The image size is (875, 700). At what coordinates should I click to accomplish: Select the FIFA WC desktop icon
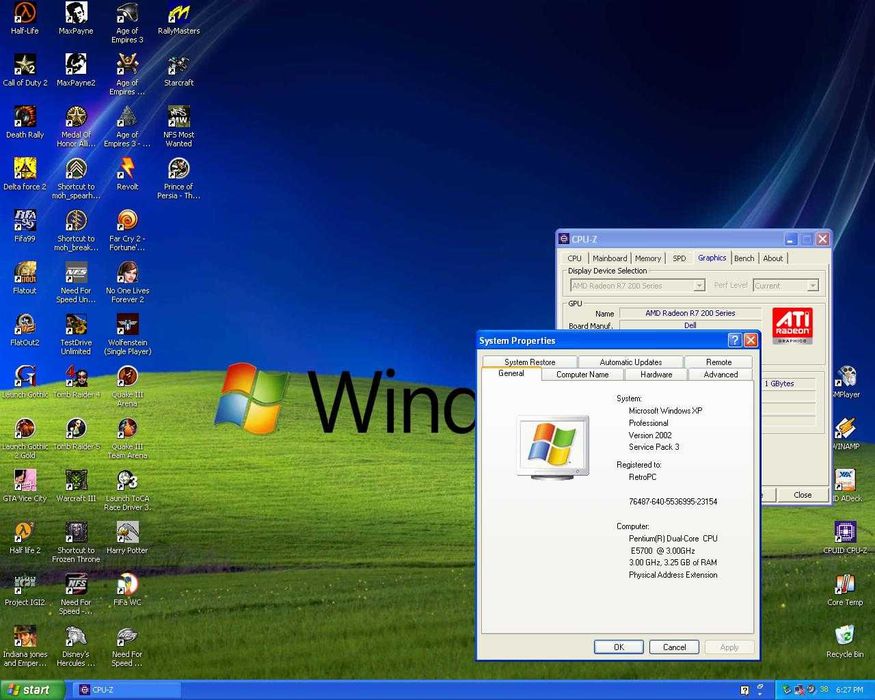click(127, 589)
